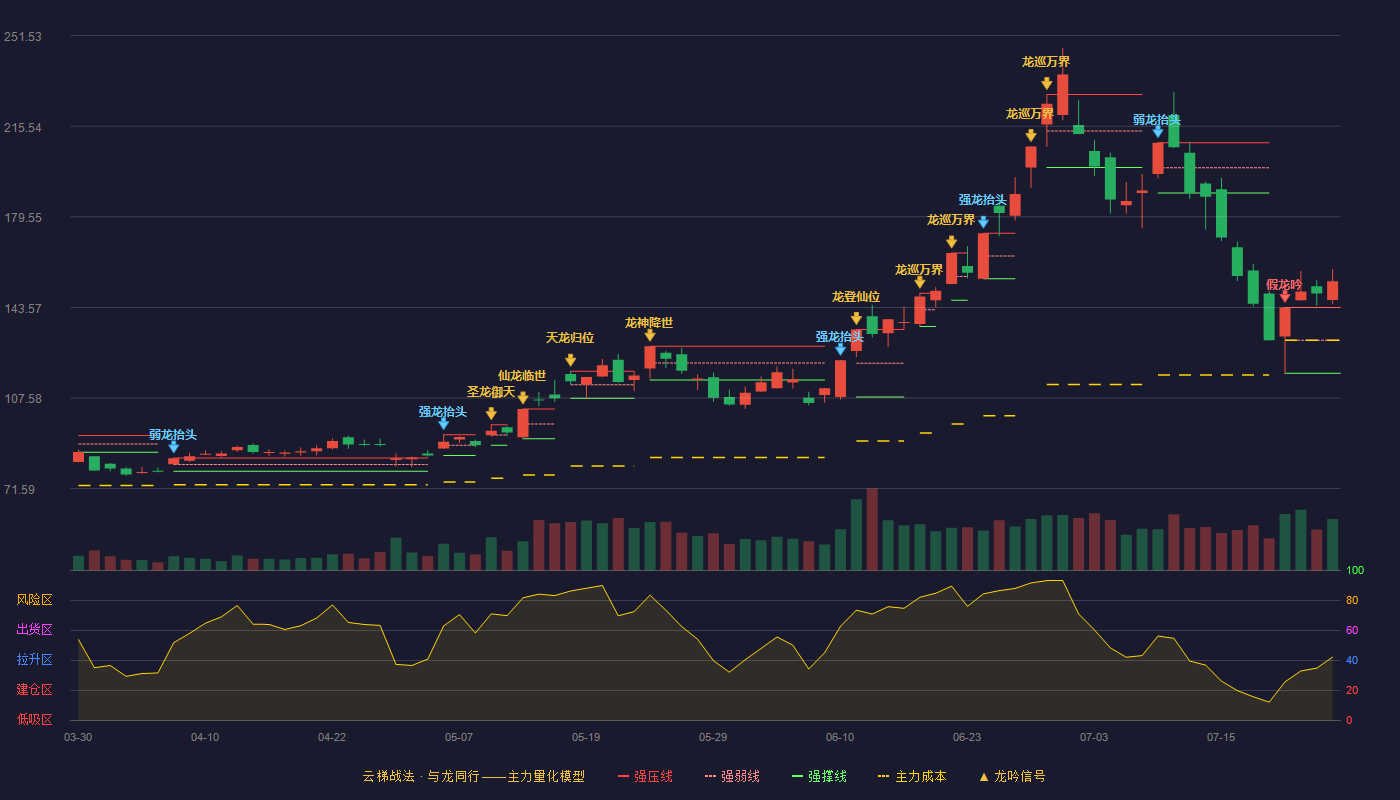Click the 出货区 zone label

pos(35,630)
